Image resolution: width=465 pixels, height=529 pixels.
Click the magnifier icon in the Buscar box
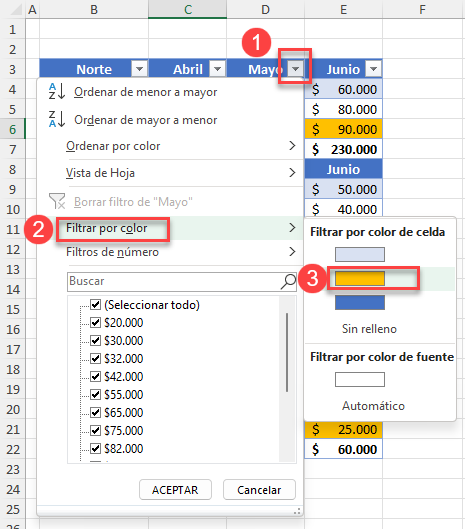point(288,281)
